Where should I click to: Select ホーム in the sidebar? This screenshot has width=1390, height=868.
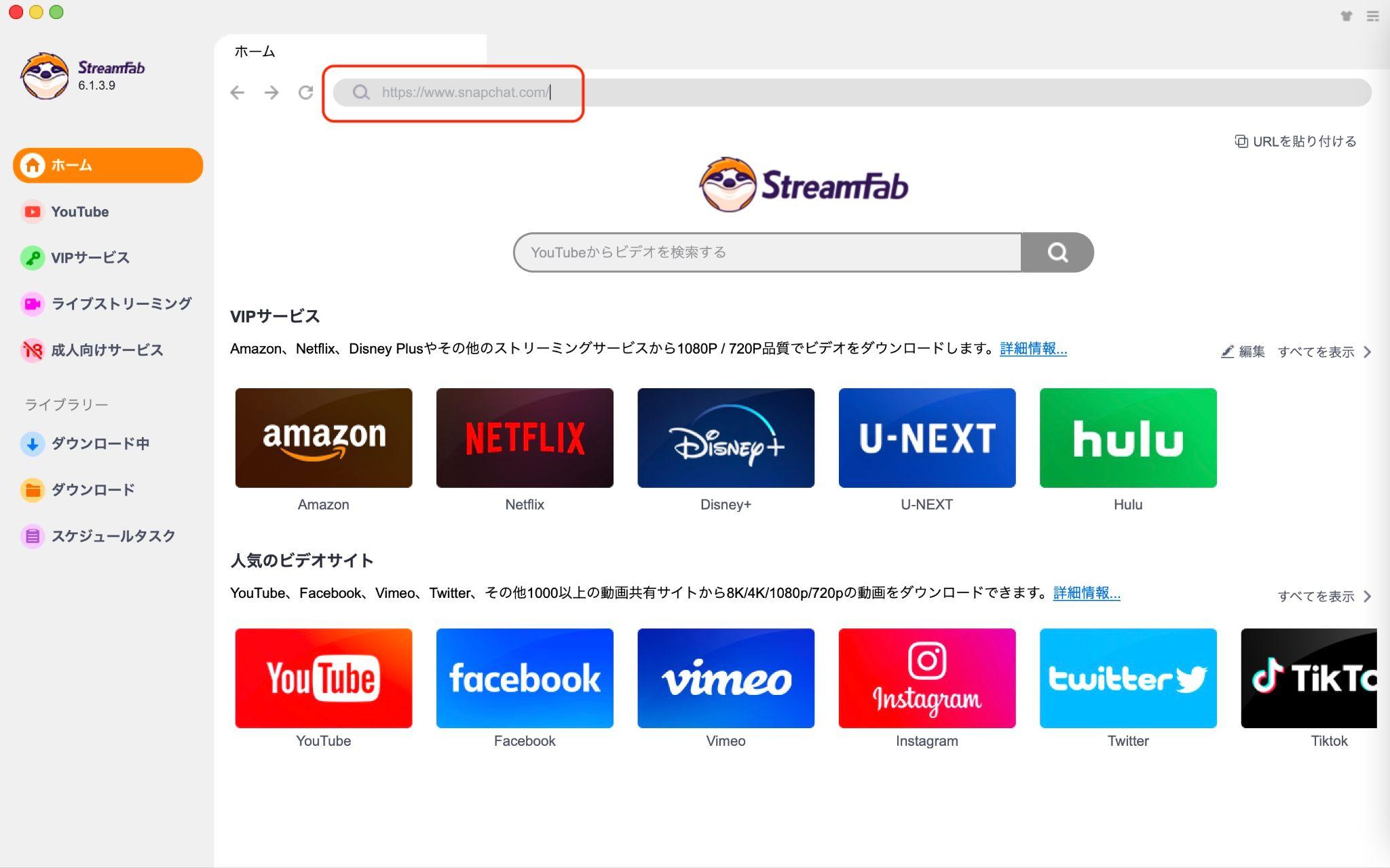[108, 165]
